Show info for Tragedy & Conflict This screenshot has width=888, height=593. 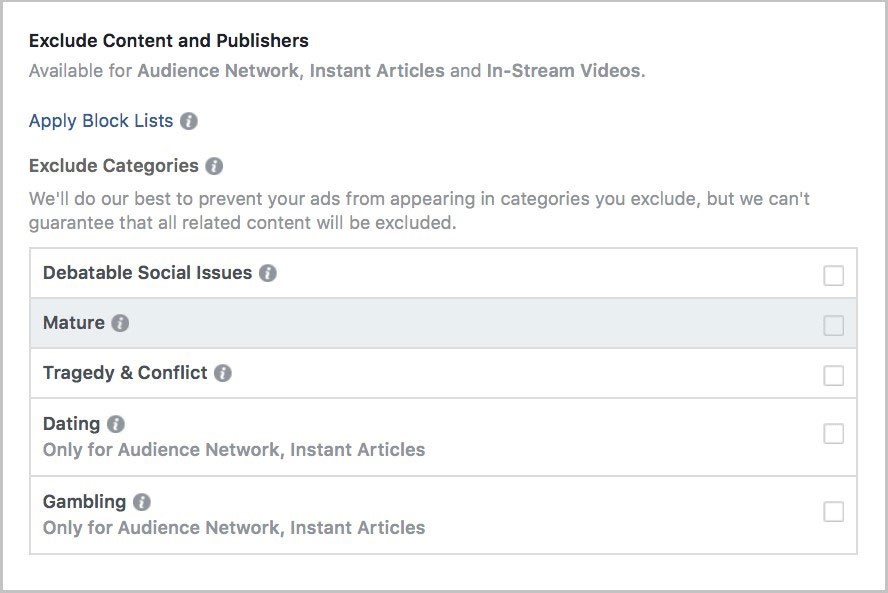(223, 373)
